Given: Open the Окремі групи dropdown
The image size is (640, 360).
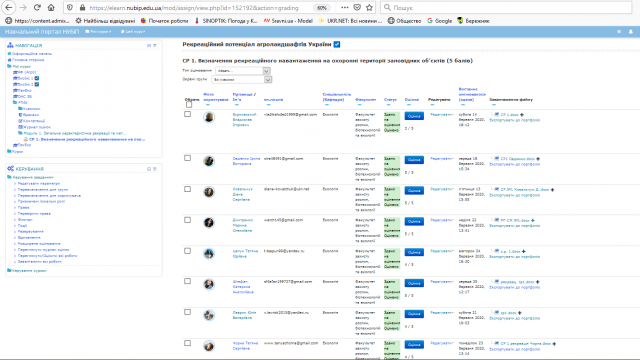Looking at the screenshot, I should 242,80.
